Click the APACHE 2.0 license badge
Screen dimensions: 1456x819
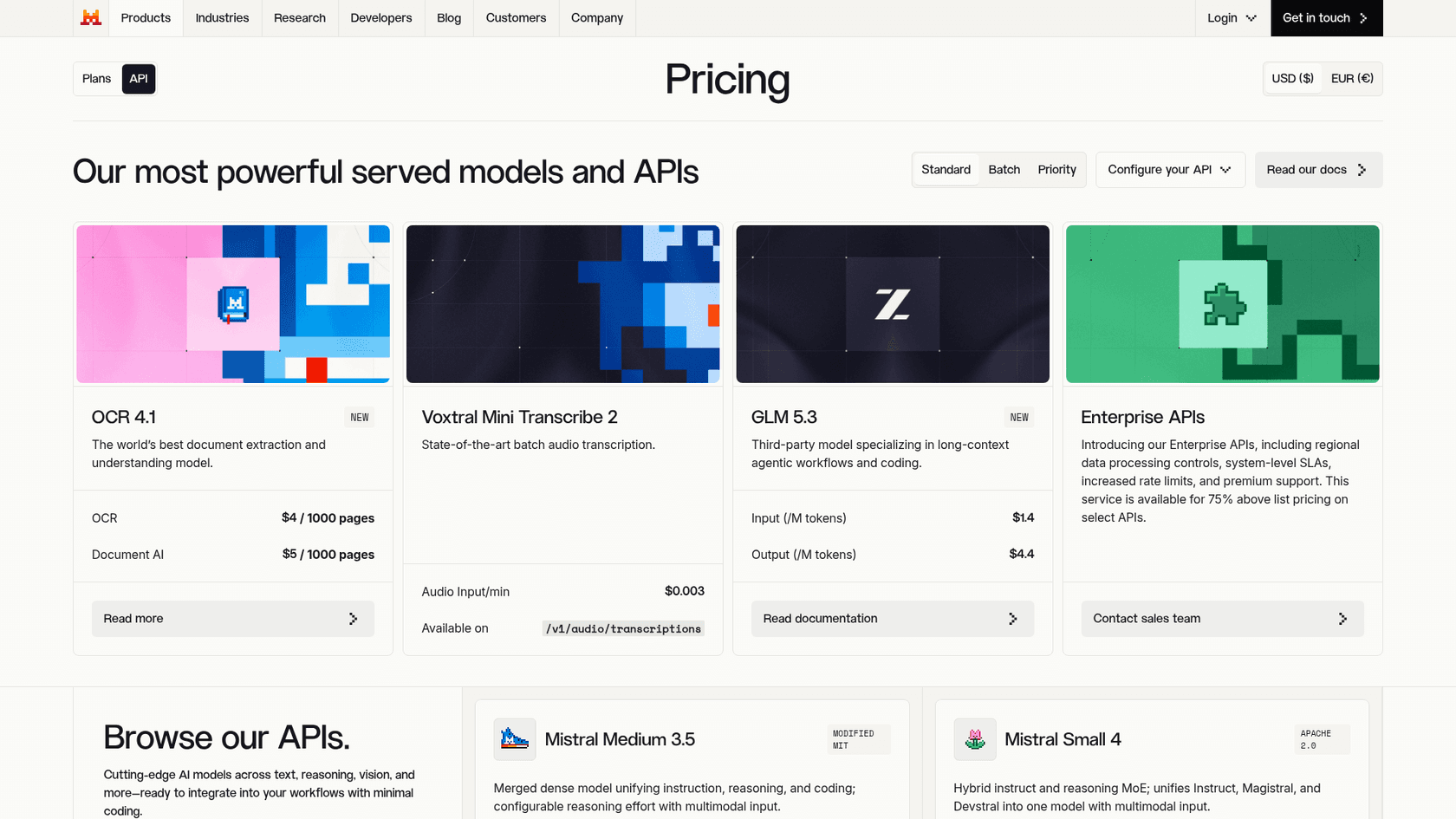pos(1322,739)
